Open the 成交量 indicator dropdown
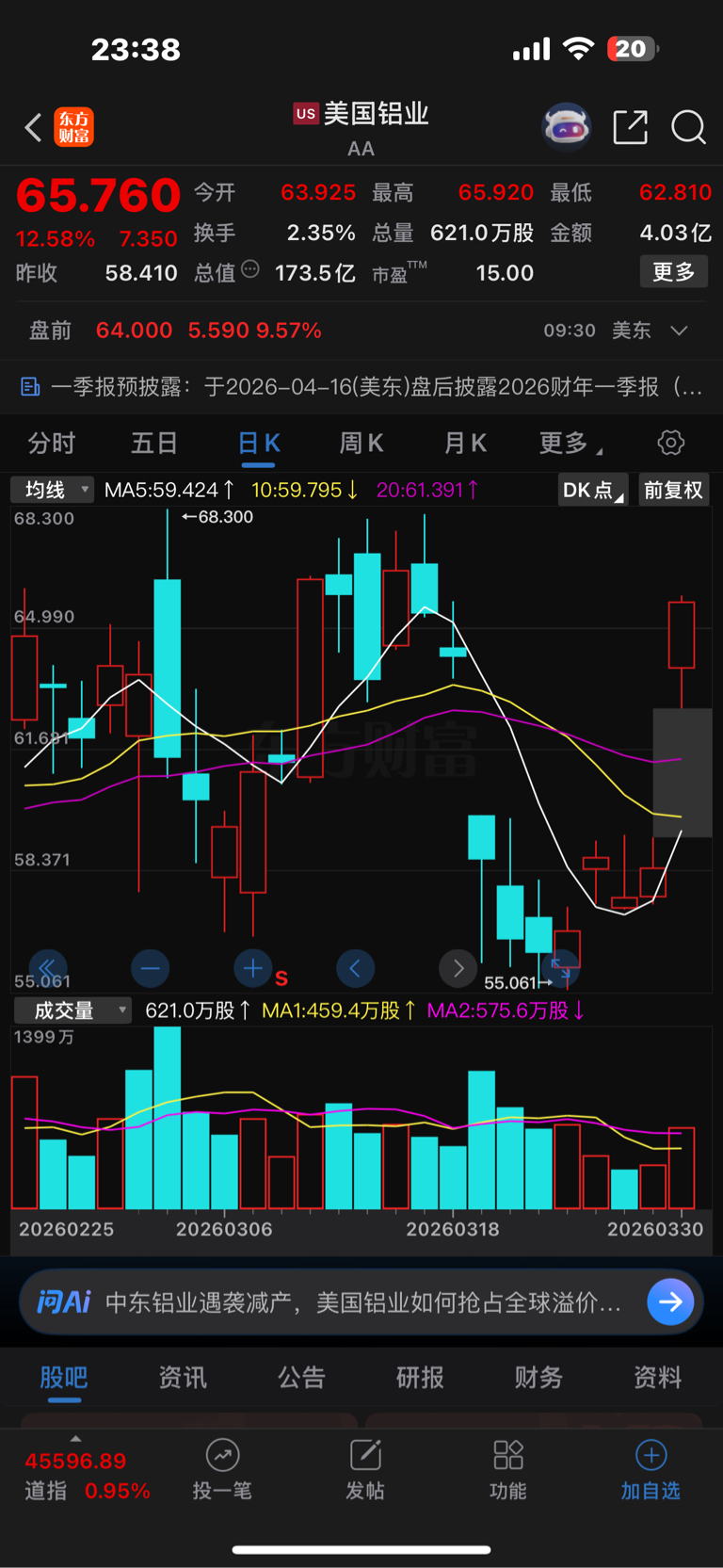 [72, 1010]
